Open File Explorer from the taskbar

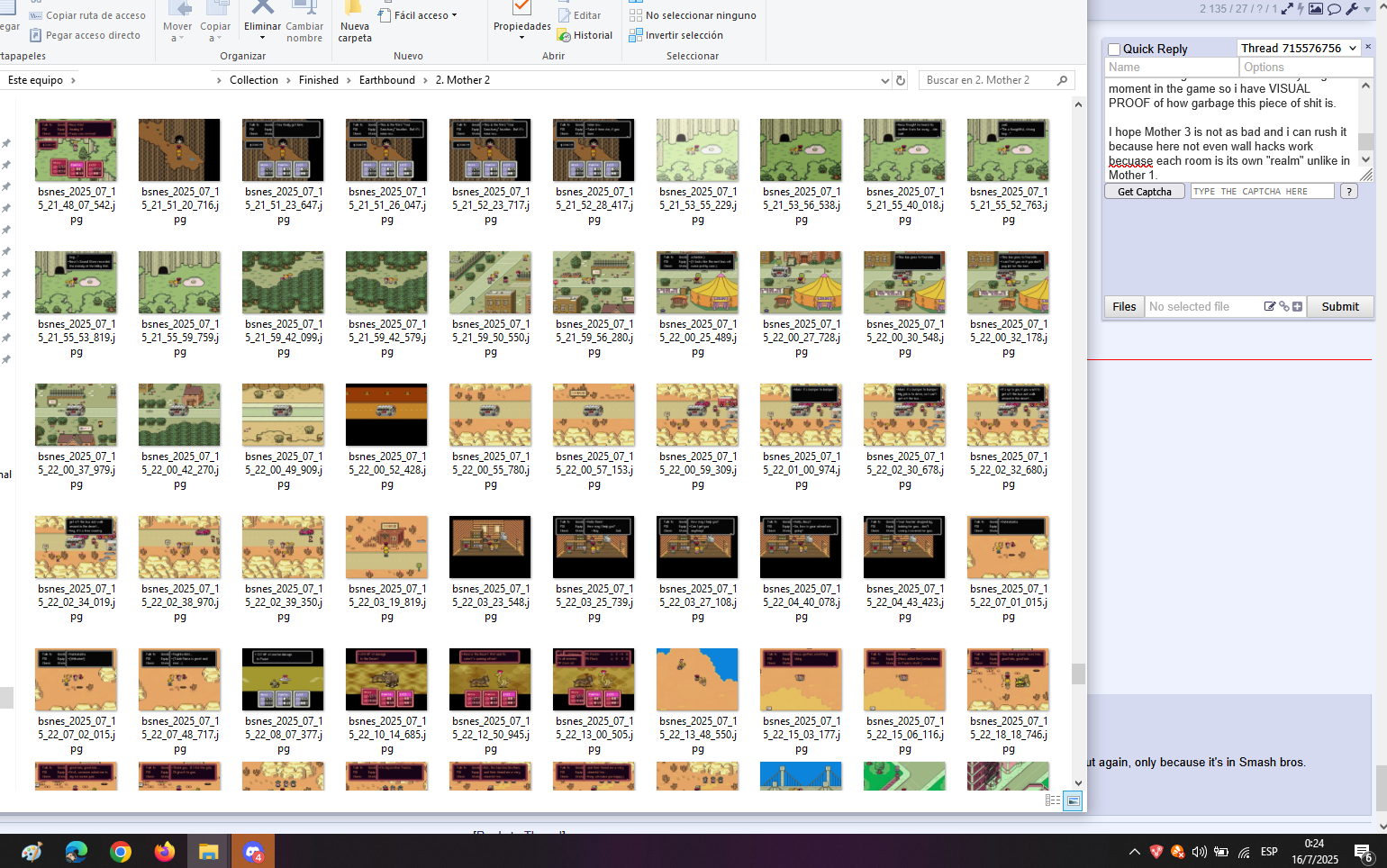[208, 851]
